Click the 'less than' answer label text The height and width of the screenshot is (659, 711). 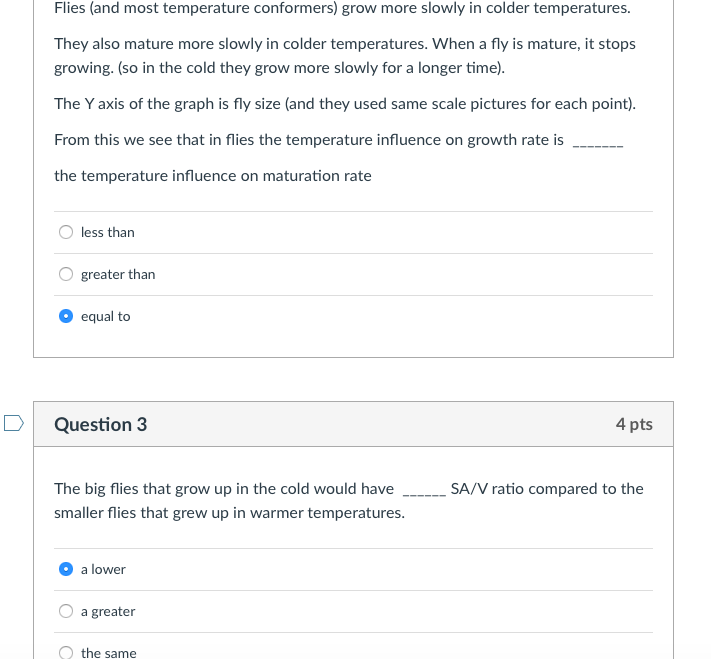coord(107,232)
